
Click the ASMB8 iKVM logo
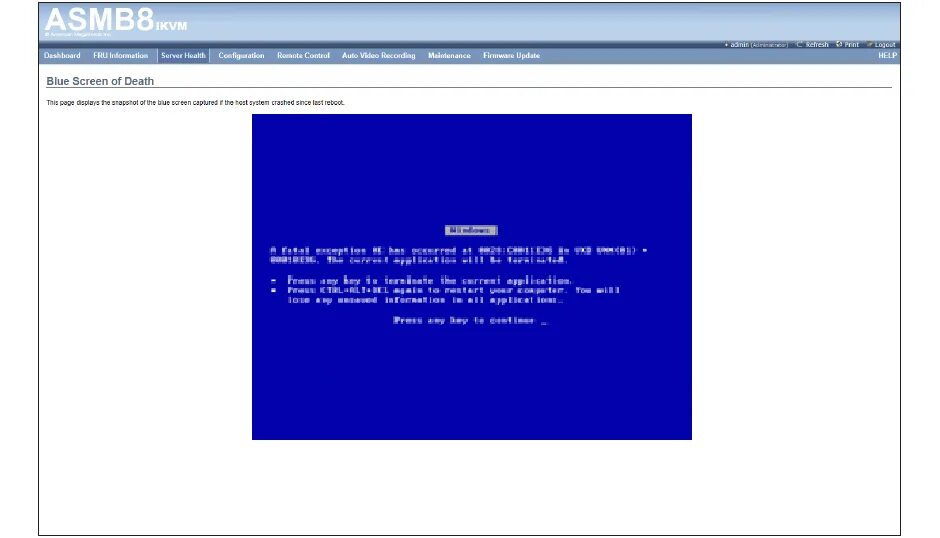point(116,21)
